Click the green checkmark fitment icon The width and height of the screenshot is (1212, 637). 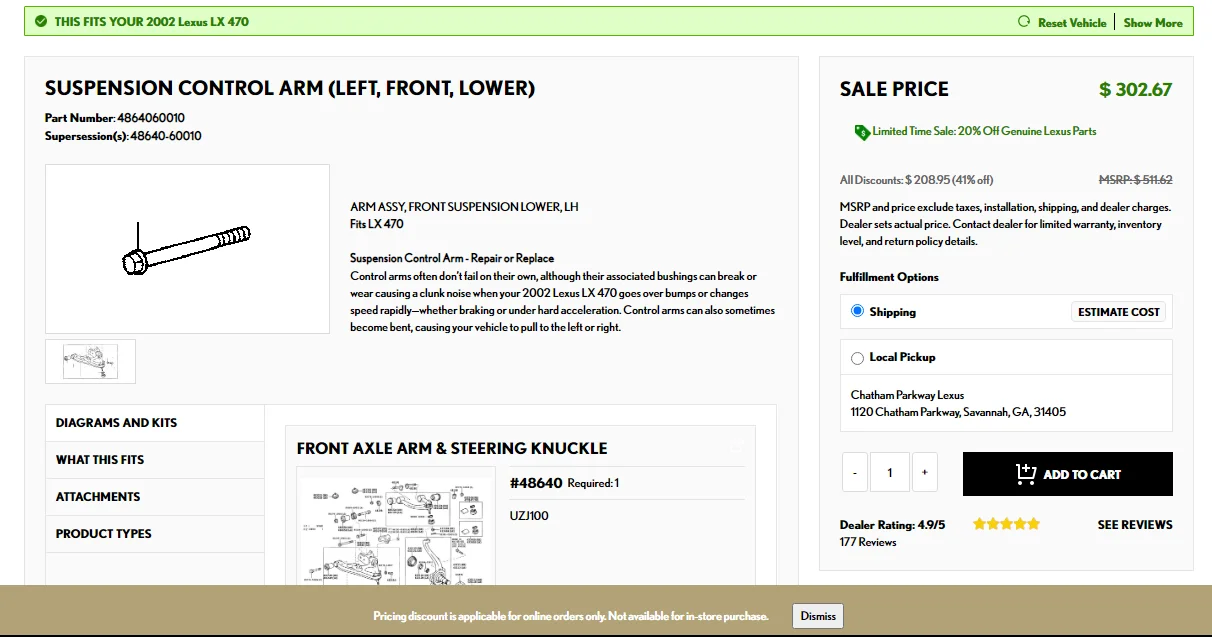pos(40,21)
